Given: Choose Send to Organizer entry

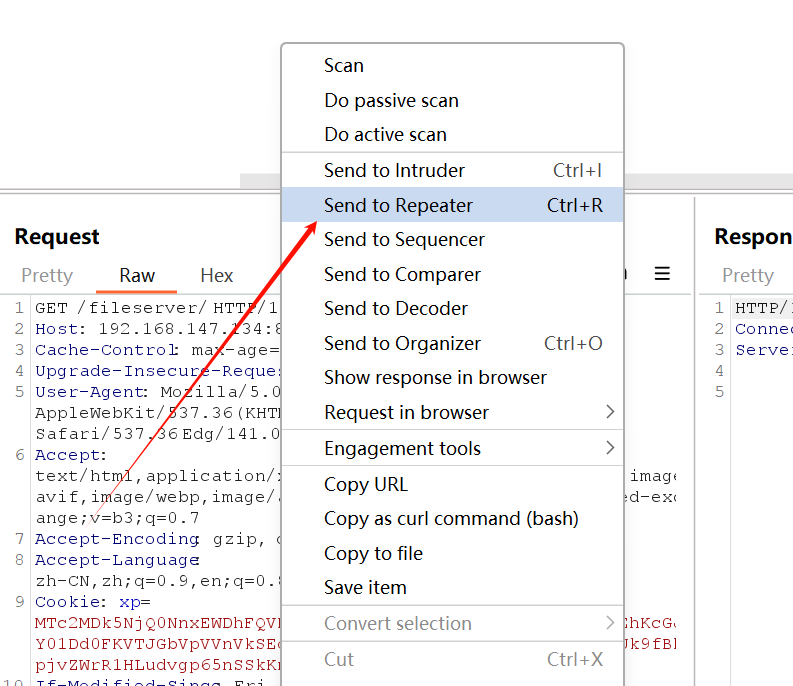Looking at the screenshot, I should pos(402,343).
